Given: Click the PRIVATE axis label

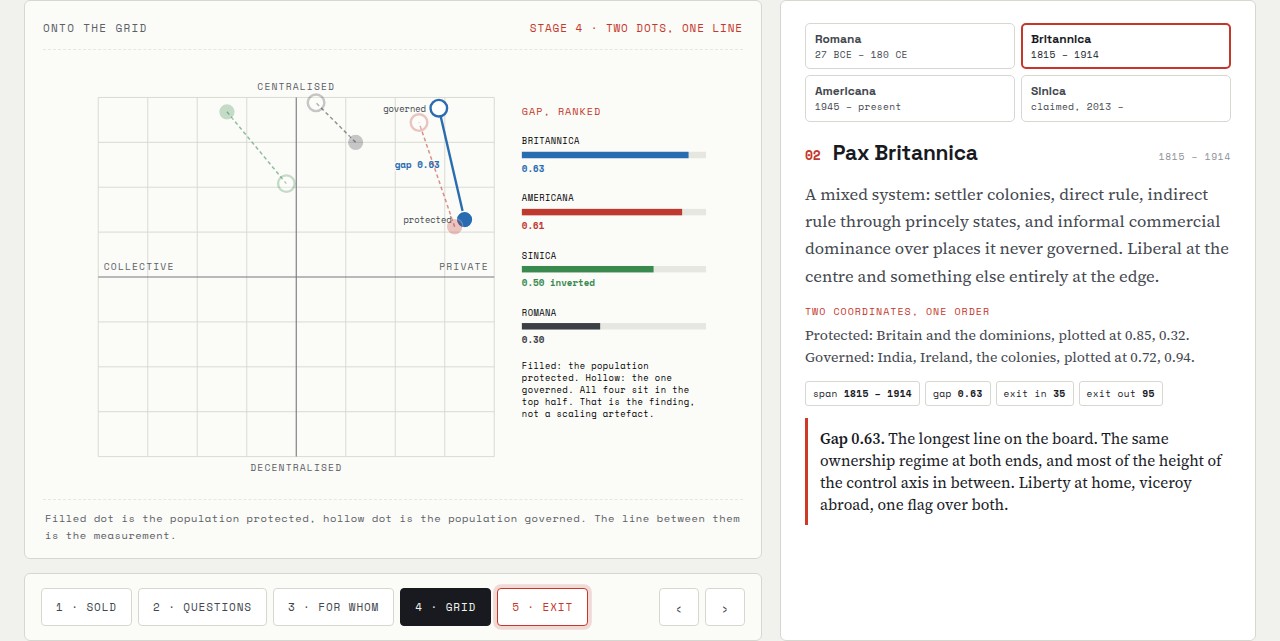Looking at the screenshot, I should pos(464,267).
